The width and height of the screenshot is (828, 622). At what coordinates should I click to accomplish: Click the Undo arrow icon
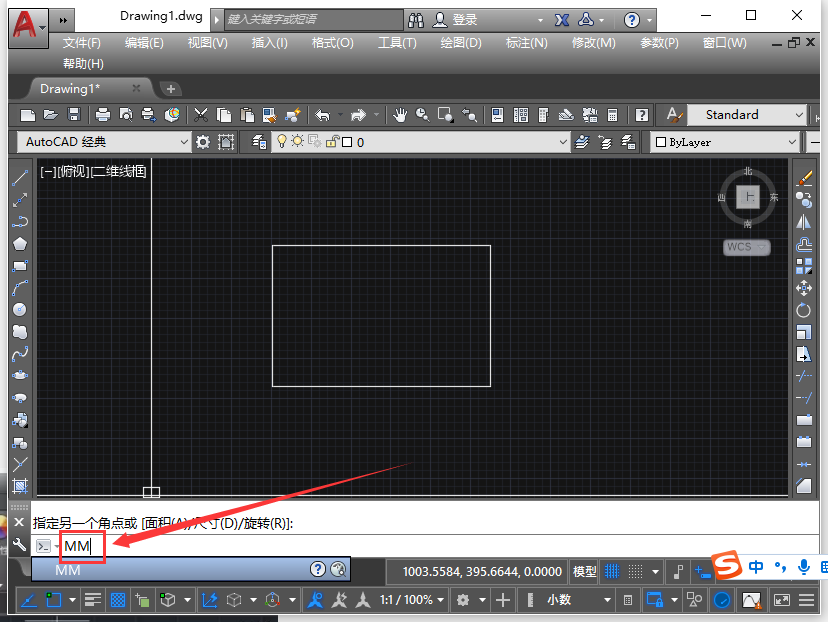[323, 115]
